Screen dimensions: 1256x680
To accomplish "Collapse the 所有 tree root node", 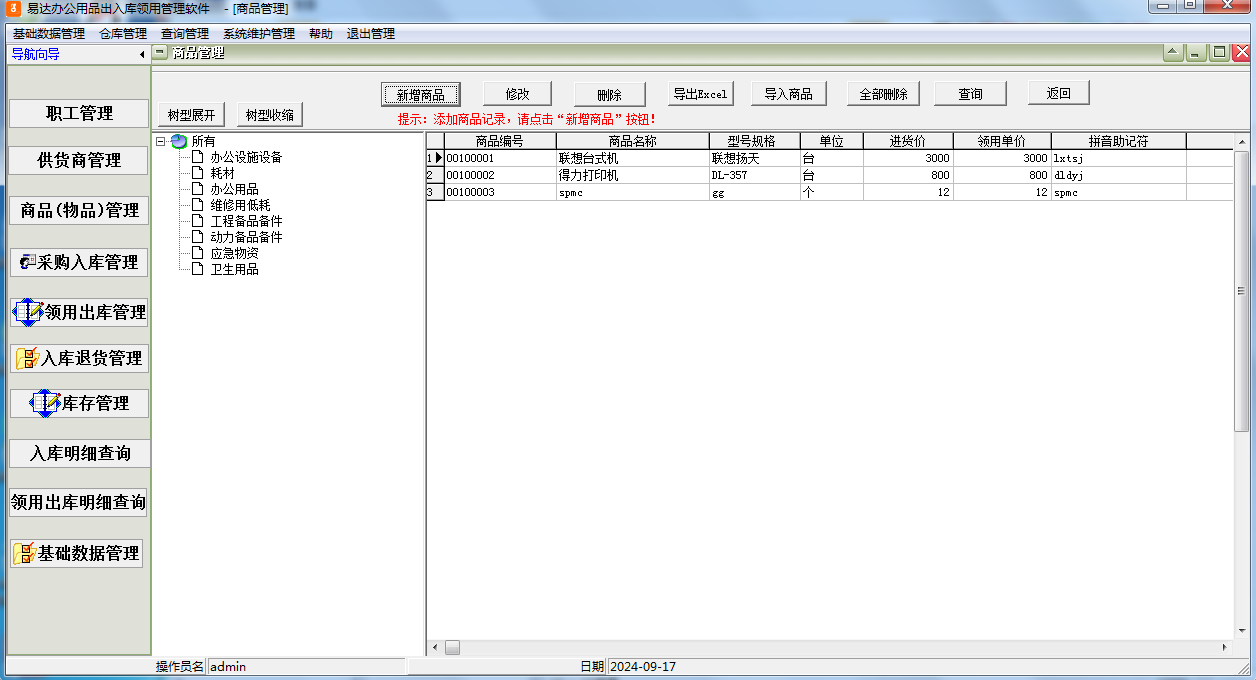I will point(161,141).
